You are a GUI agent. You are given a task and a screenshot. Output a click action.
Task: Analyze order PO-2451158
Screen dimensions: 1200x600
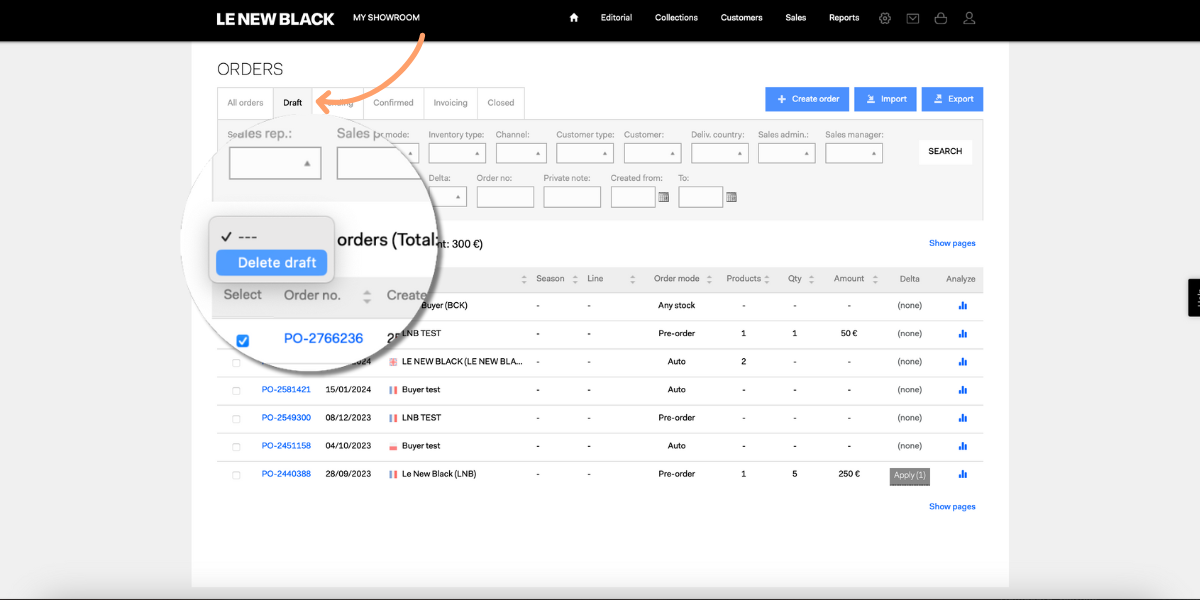pyautogui.click(x=963, y=446)
